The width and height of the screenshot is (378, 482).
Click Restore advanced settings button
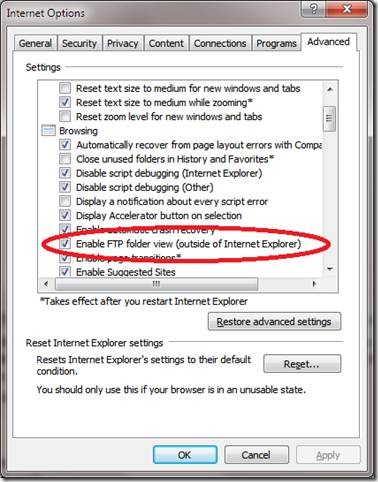[x=274, y=322]
